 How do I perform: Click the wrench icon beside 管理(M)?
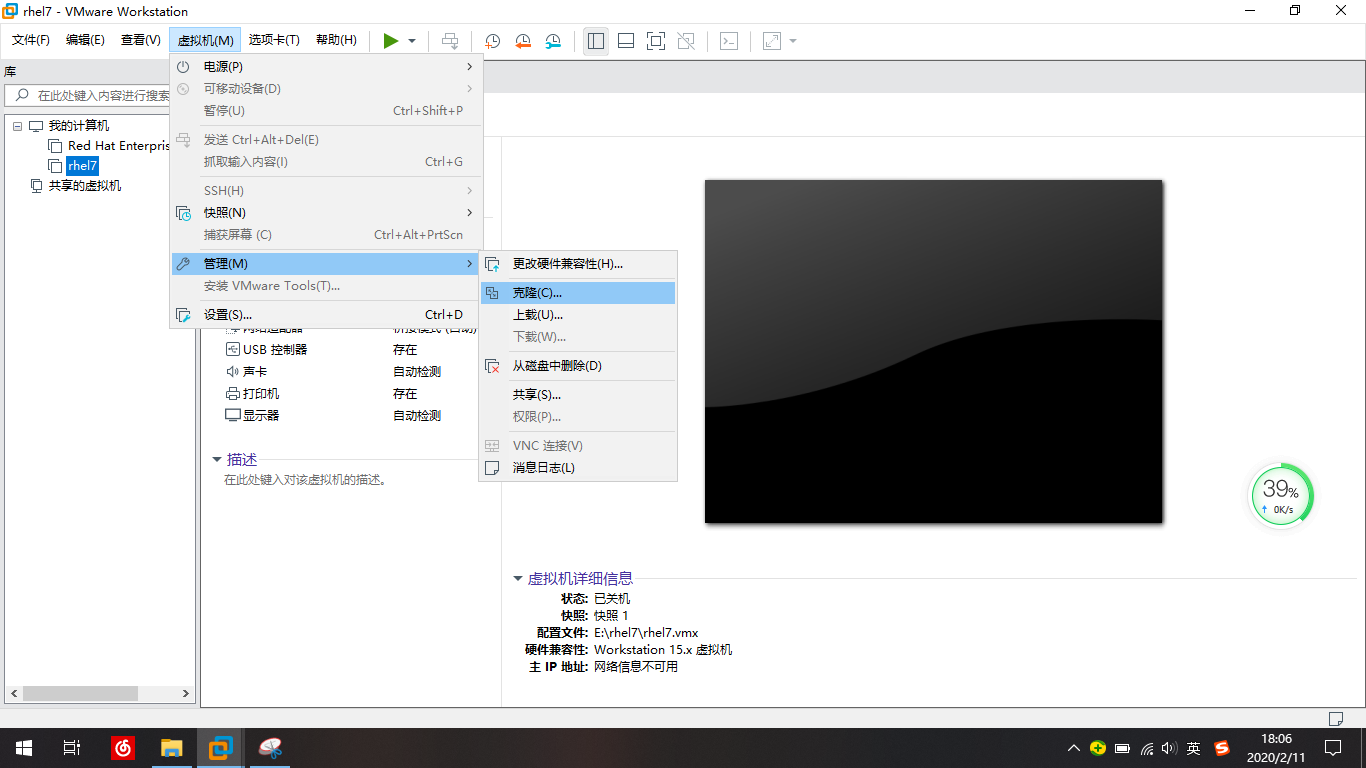(183, 264)
